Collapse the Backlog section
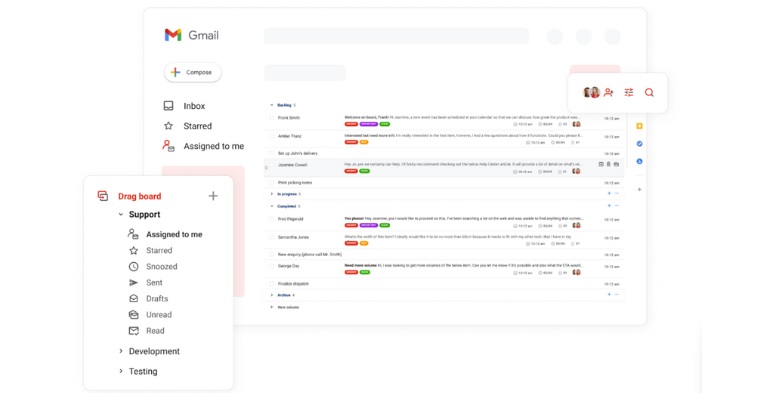 point(271,105)
